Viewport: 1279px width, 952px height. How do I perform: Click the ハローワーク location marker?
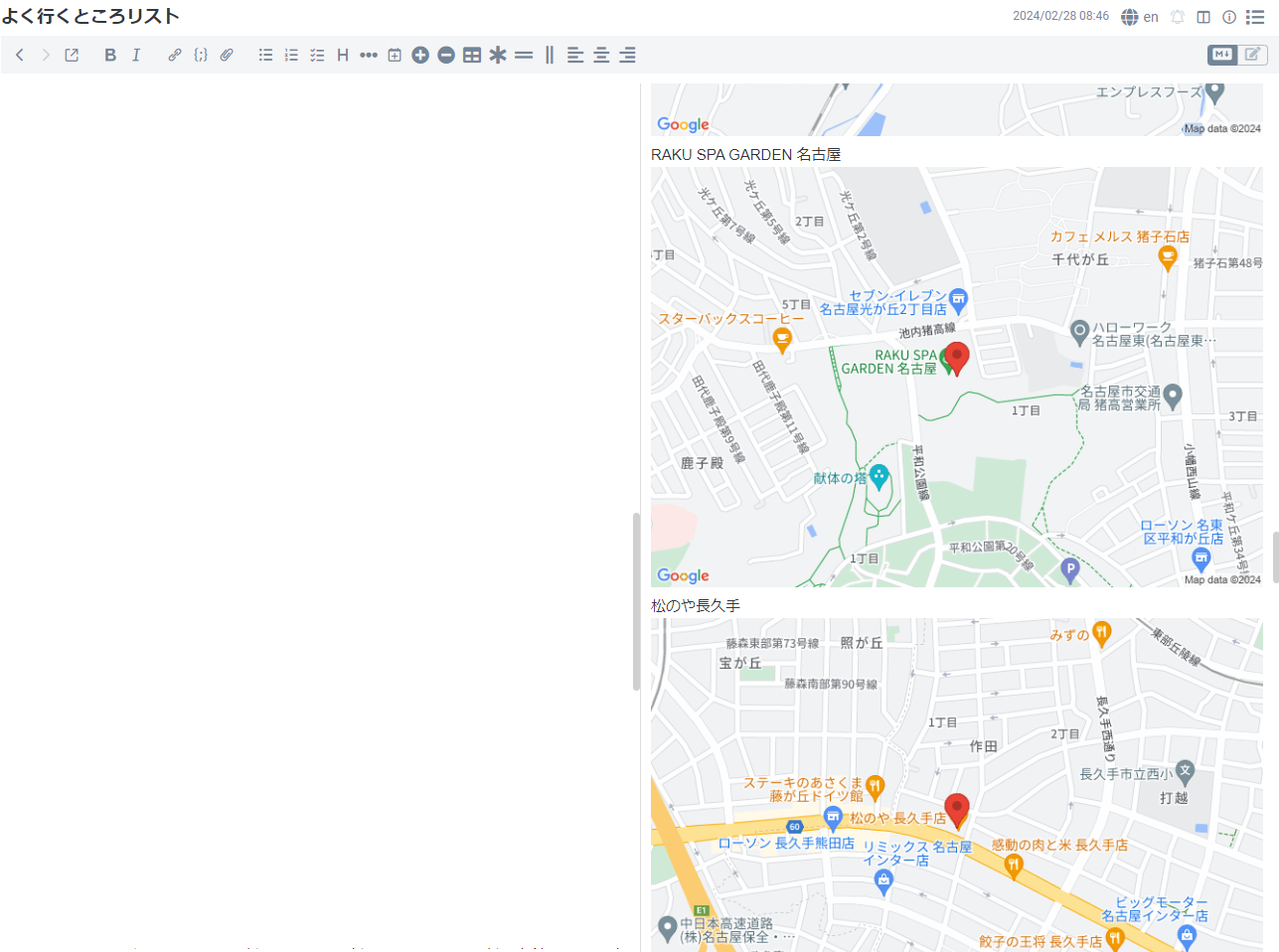coord(1079,332)
